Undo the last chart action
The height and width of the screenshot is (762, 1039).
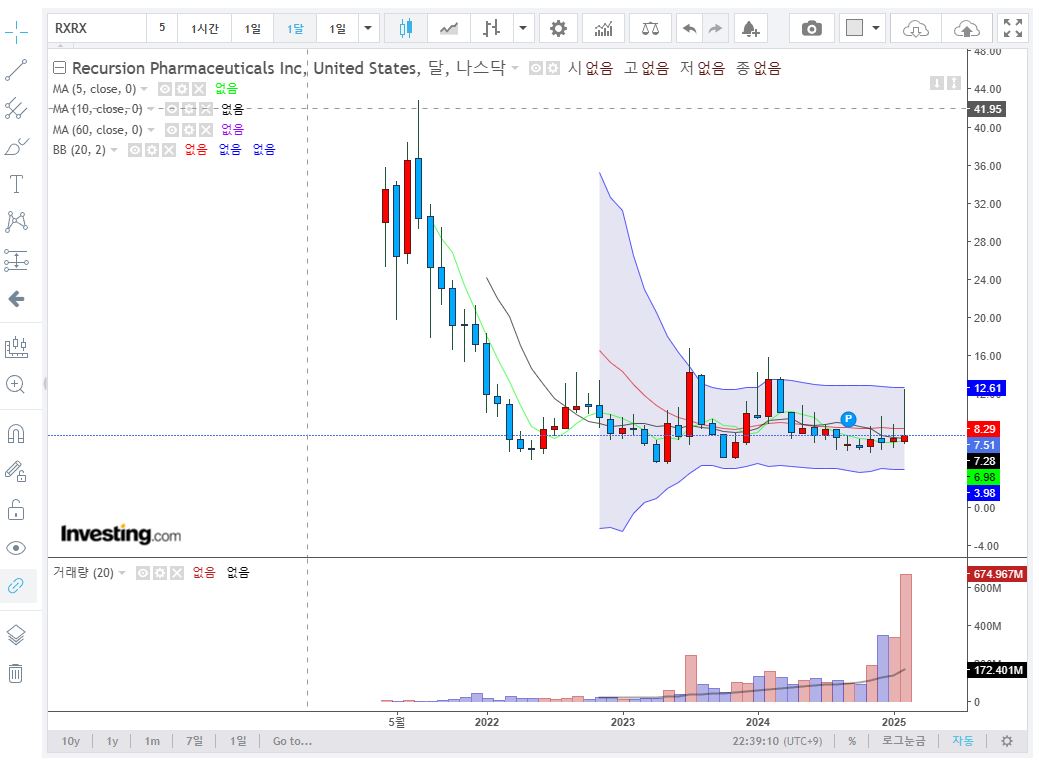(689, 28)
